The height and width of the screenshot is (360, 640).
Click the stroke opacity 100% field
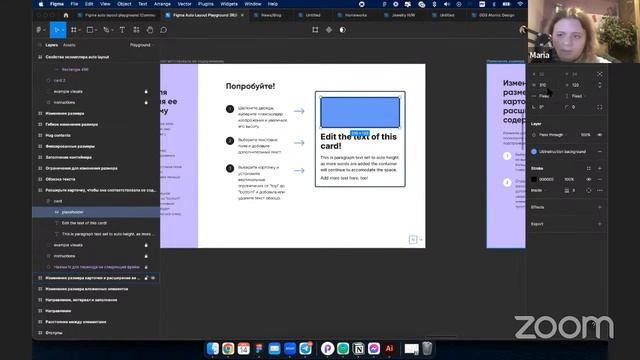[x=569, y=179]
